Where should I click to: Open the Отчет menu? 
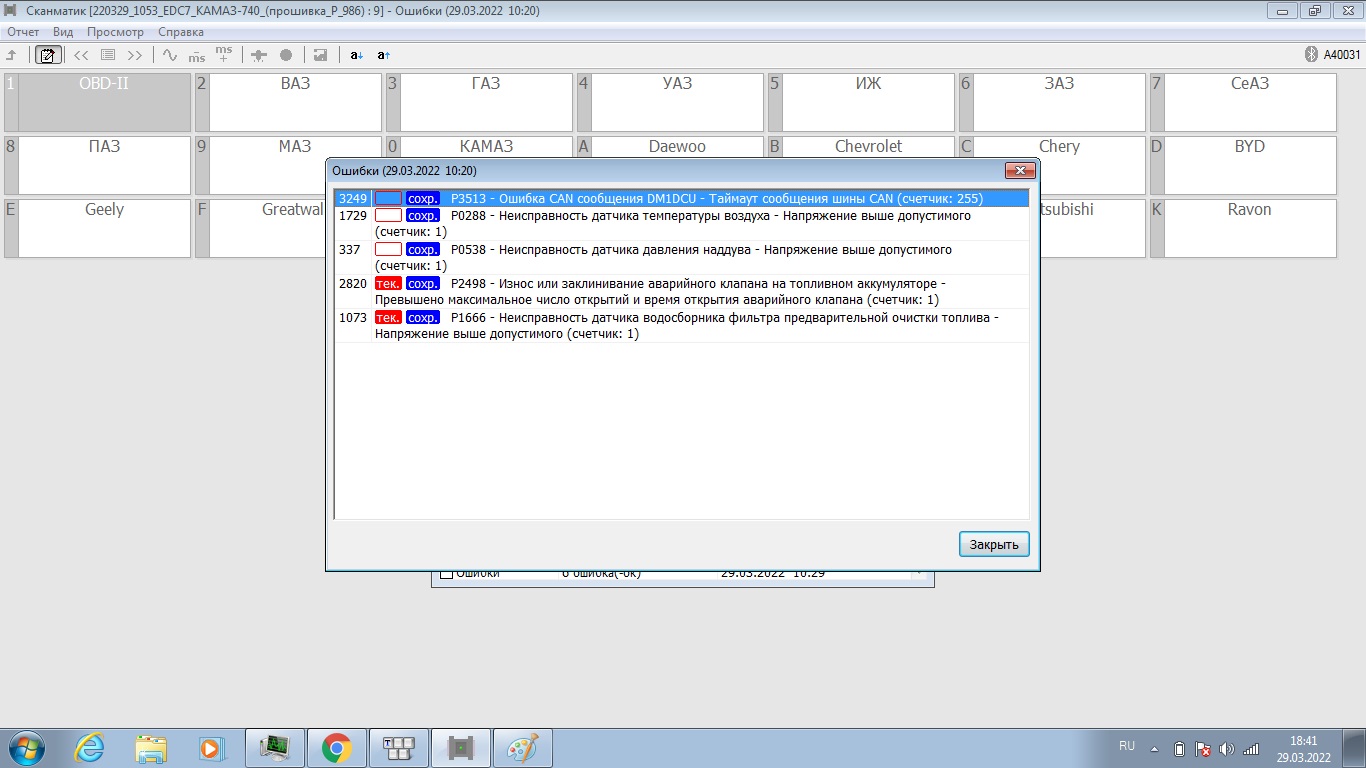23,32
